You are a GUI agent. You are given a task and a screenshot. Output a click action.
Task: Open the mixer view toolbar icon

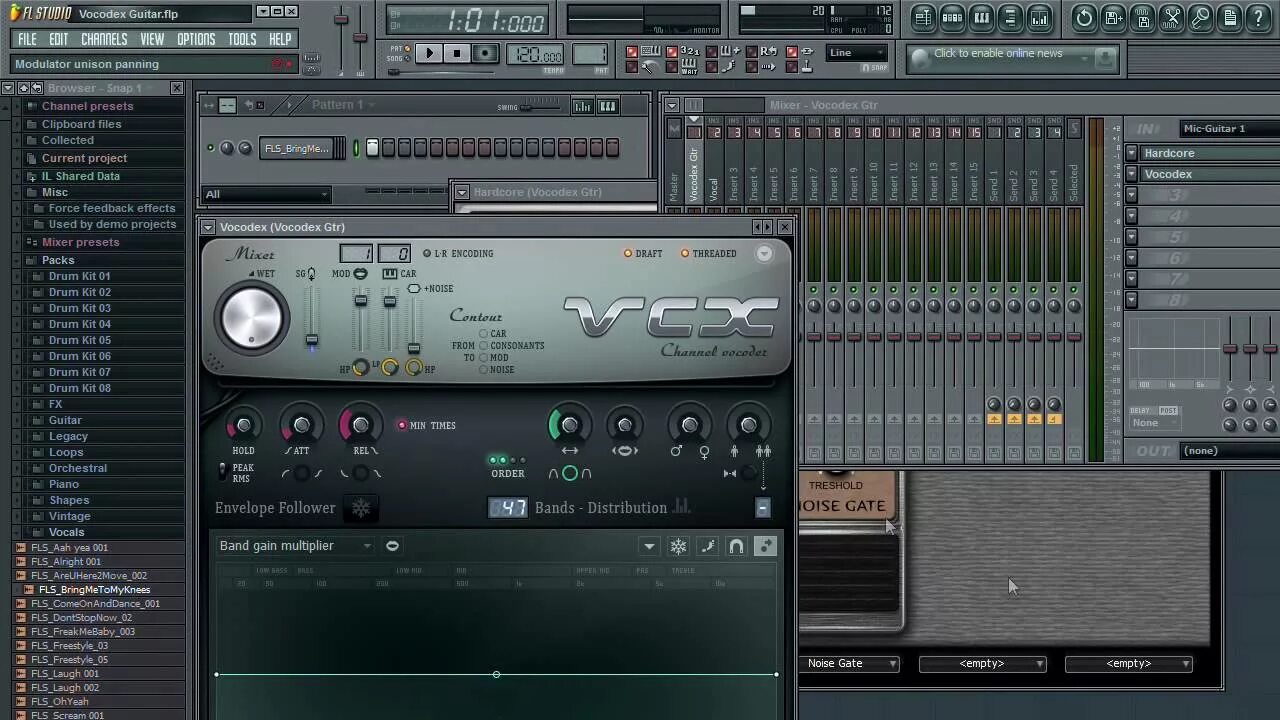click(x=1039, y=17)
